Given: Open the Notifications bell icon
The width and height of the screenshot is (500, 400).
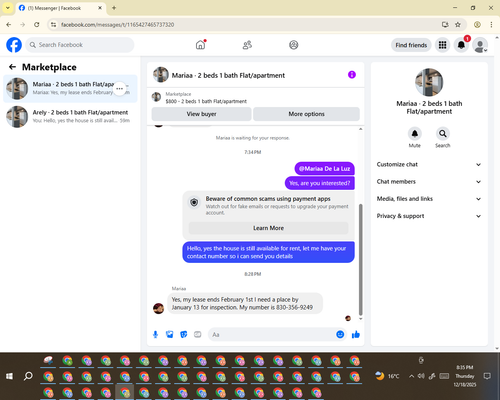Looking at the screenshot, I should coord(461,45).
